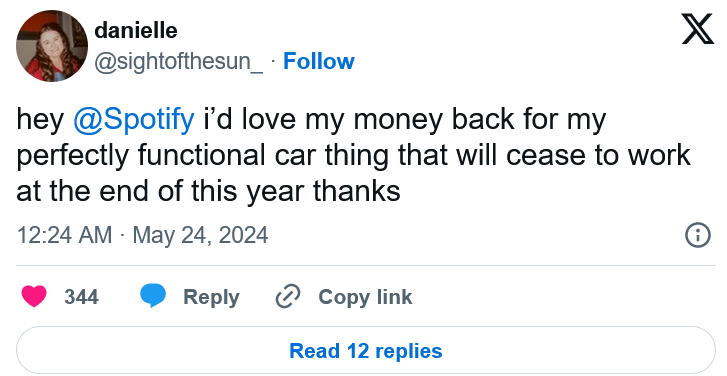Click the May 24, 2024 date

pyautogui.click(x=200, y=235)
